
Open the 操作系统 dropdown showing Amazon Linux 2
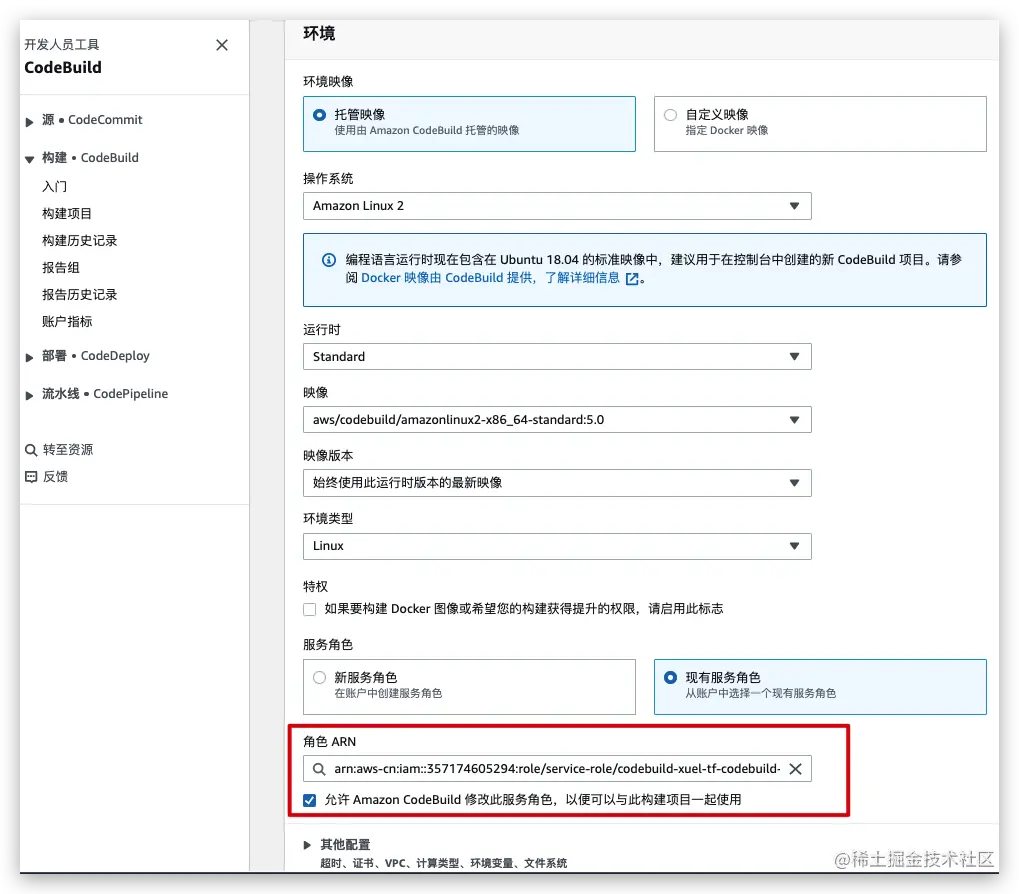tap(557, 206)
